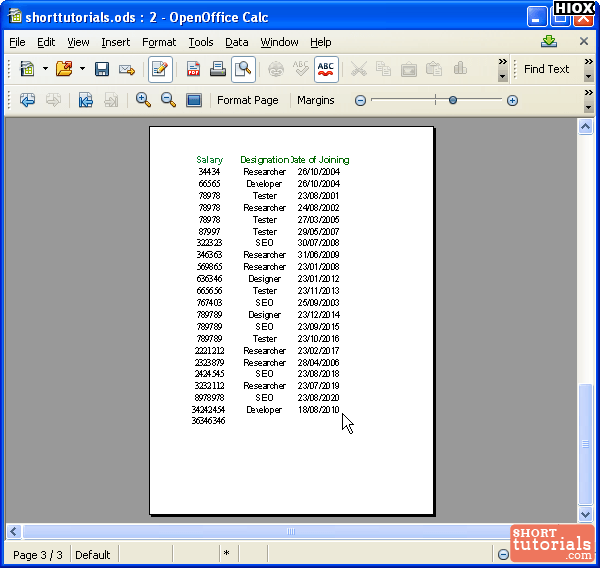
Task: Open the Window menu
Action: coord(279,42)
